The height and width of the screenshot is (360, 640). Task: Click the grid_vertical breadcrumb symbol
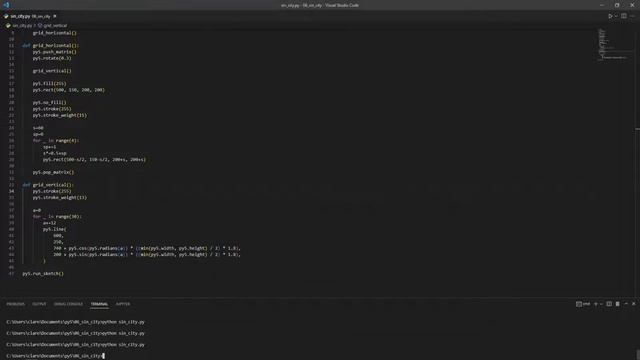[x=55, y=25]
